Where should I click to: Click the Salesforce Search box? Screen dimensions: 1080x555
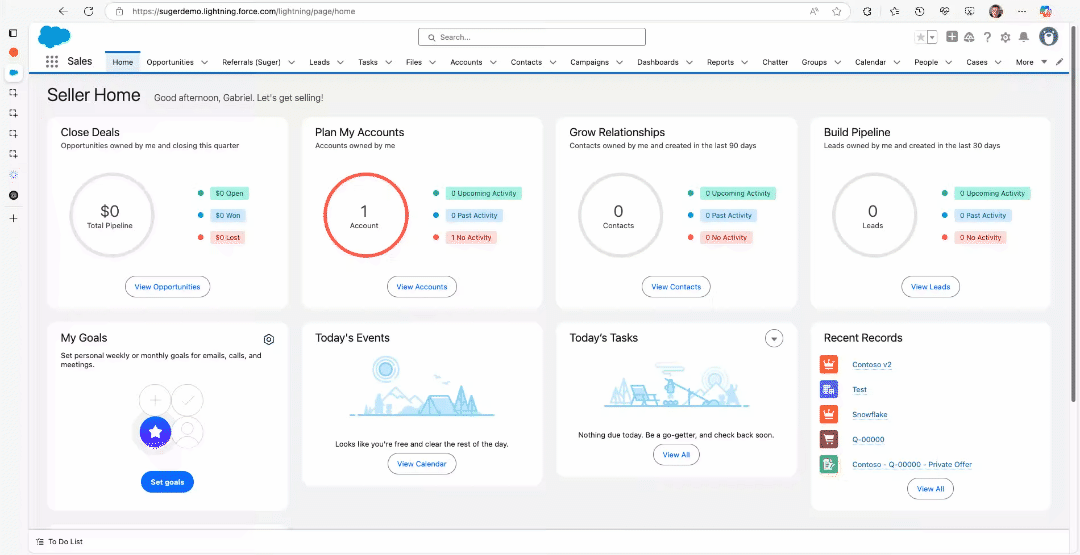coord(532,37)
